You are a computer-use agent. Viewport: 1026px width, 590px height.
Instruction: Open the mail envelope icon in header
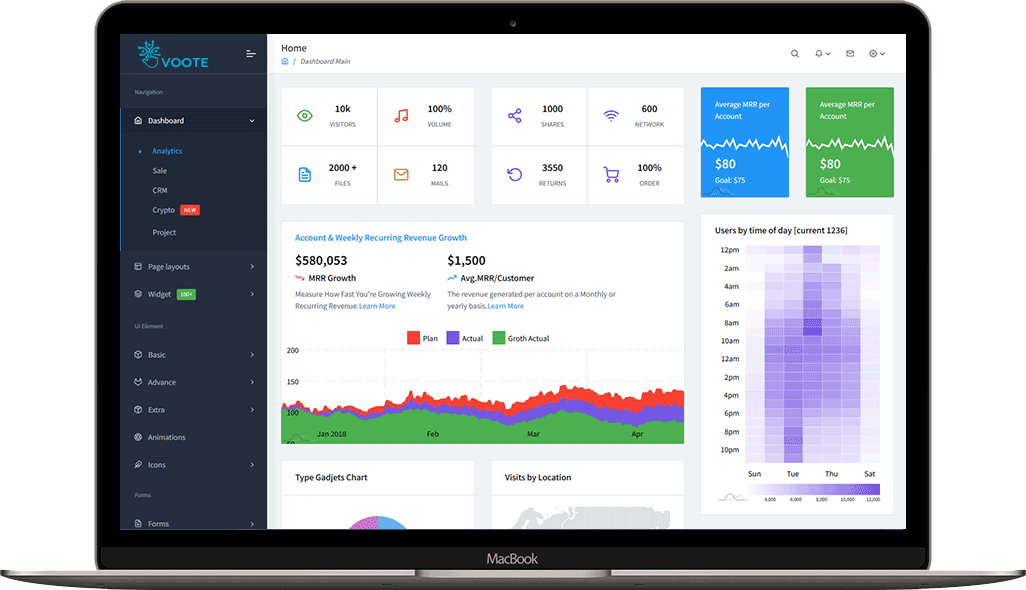point(850,54)
